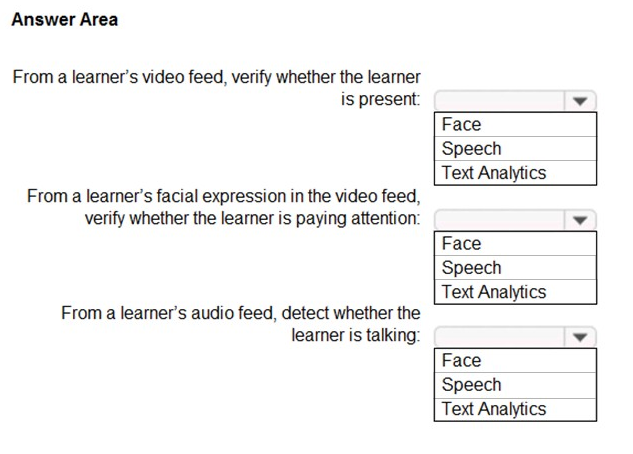
Task: Pick Speech for learner is talking
Action: tap(515, 385)
